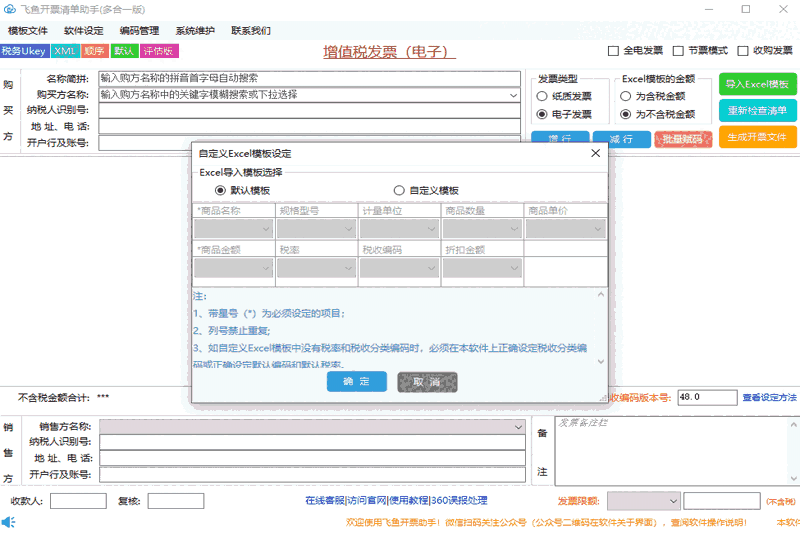This screenshot has height=533, width=800.
Task: Click the 收款人 input field
Action: [x=78, y=501]
